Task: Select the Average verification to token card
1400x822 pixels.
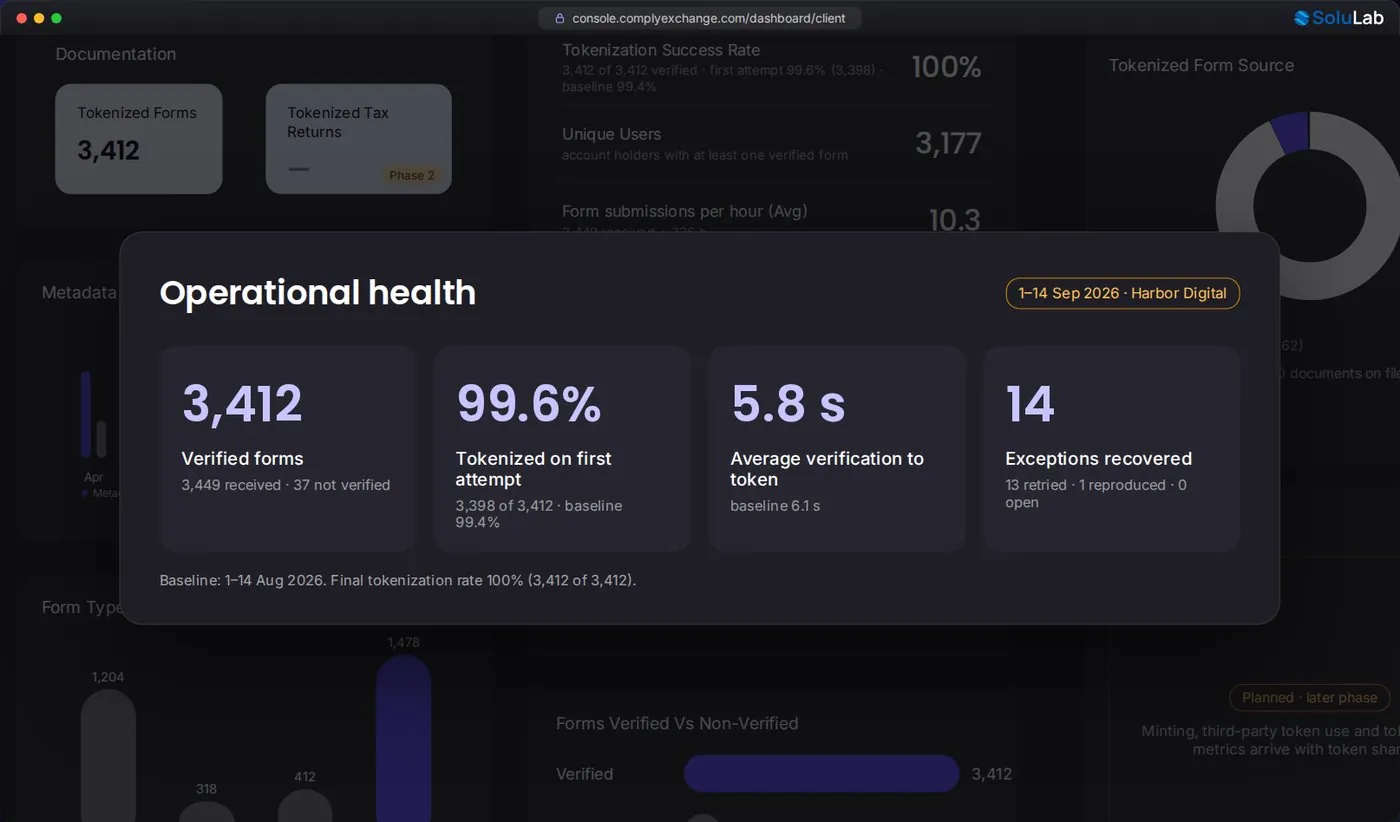Action: 837,449
